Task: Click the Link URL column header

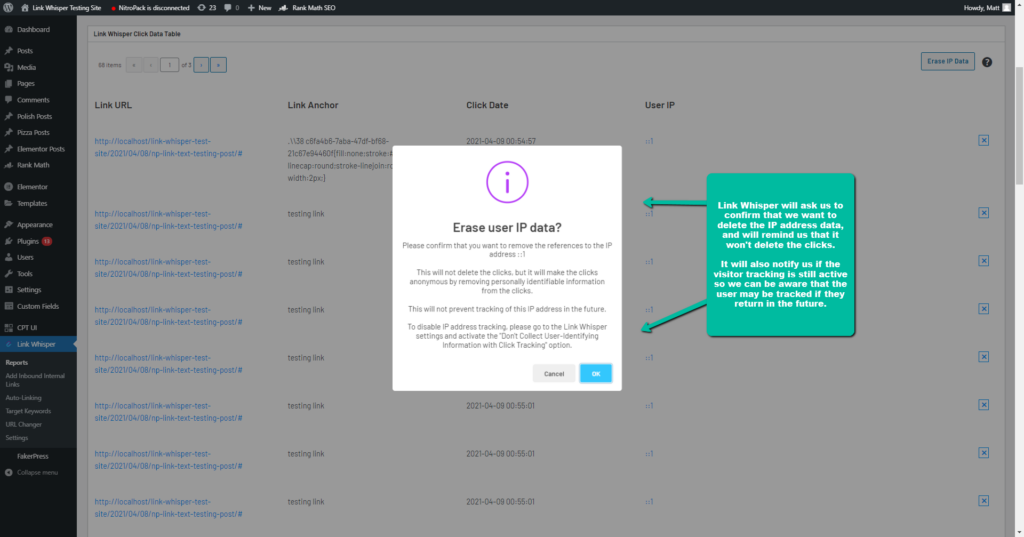Action: 113,105
